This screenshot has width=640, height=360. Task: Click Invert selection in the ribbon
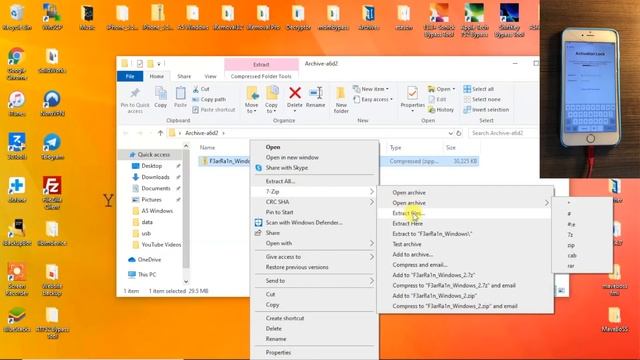486,109
